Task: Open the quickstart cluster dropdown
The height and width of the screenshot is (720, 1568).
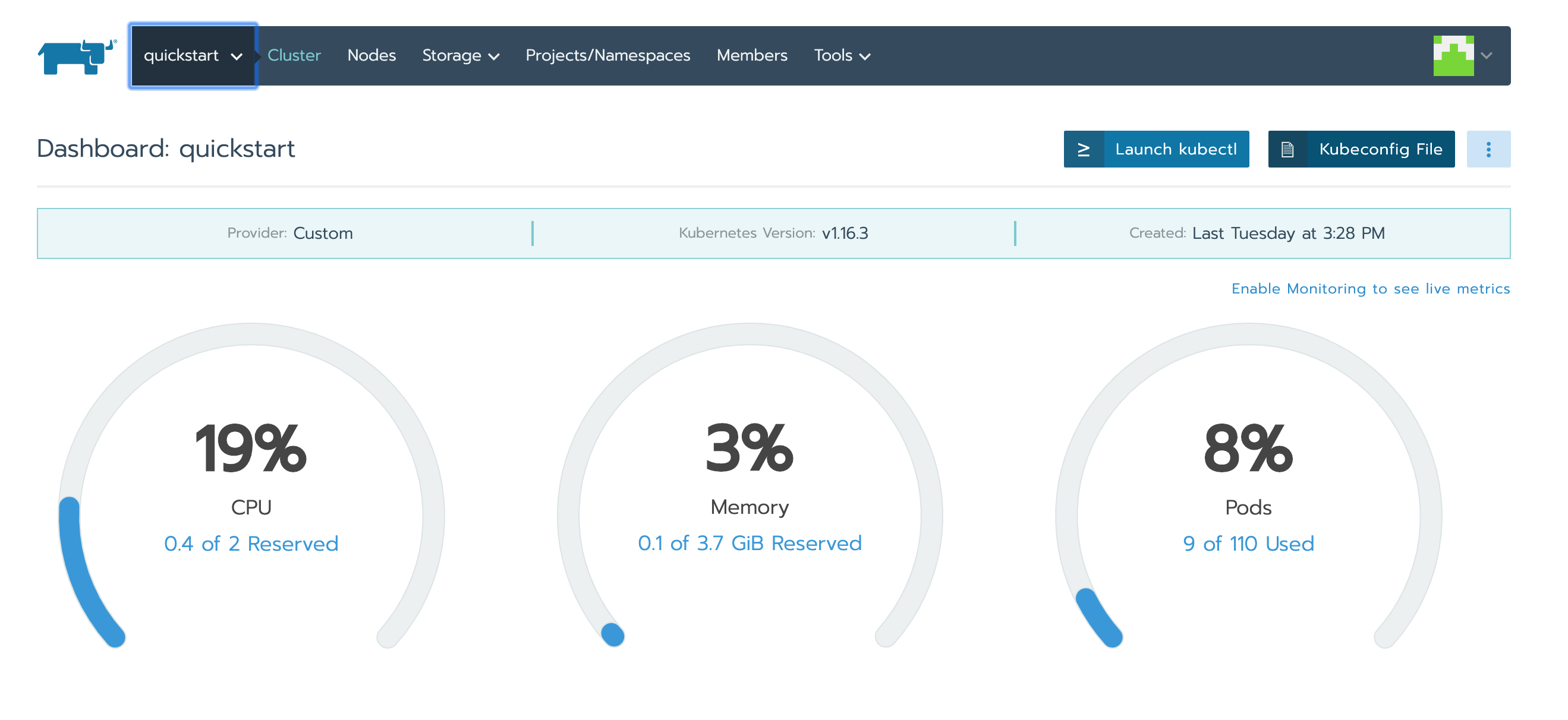Action: pos(193,56)
